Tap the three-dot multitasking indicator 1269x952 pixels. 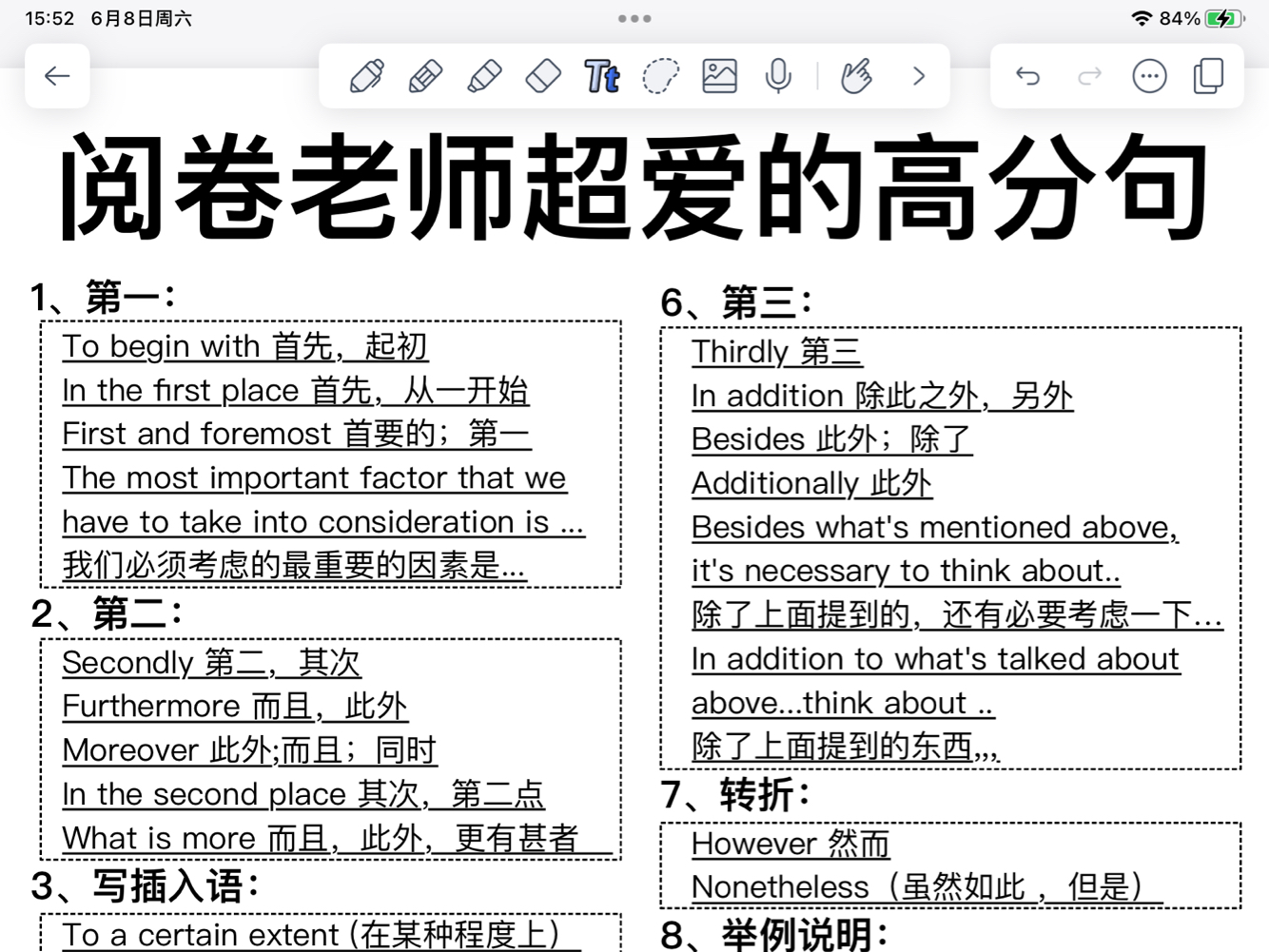[634, 18]
